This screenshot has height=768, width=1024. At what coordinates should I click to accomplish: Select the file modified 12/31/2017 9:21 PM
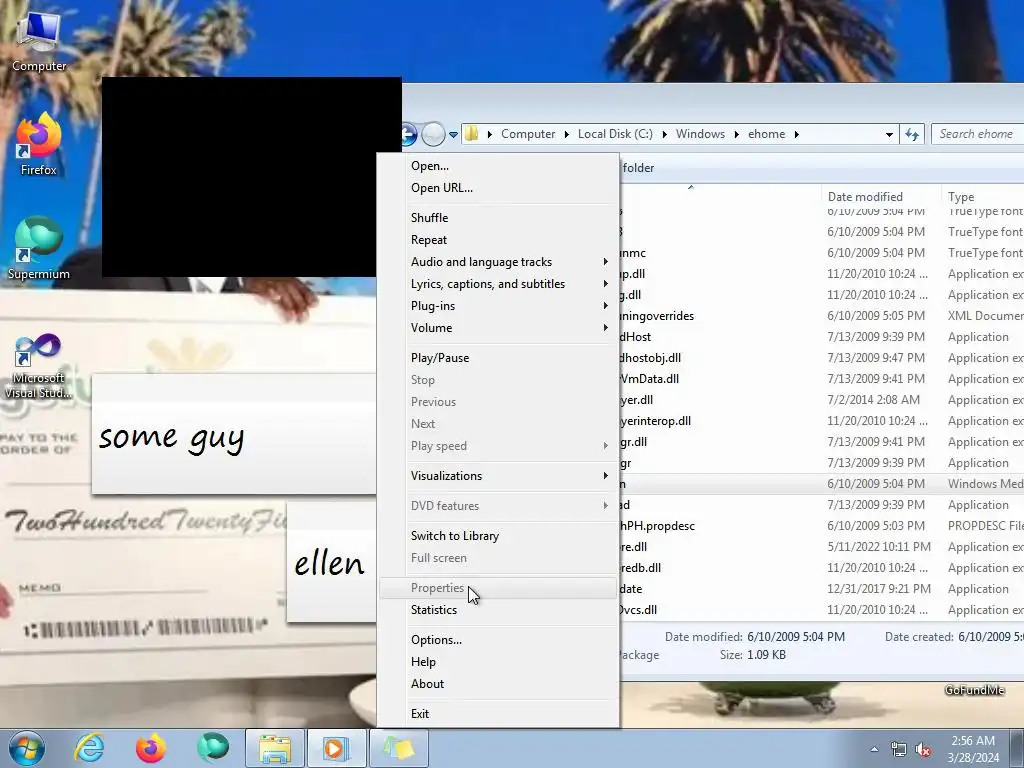pos(822,589)
